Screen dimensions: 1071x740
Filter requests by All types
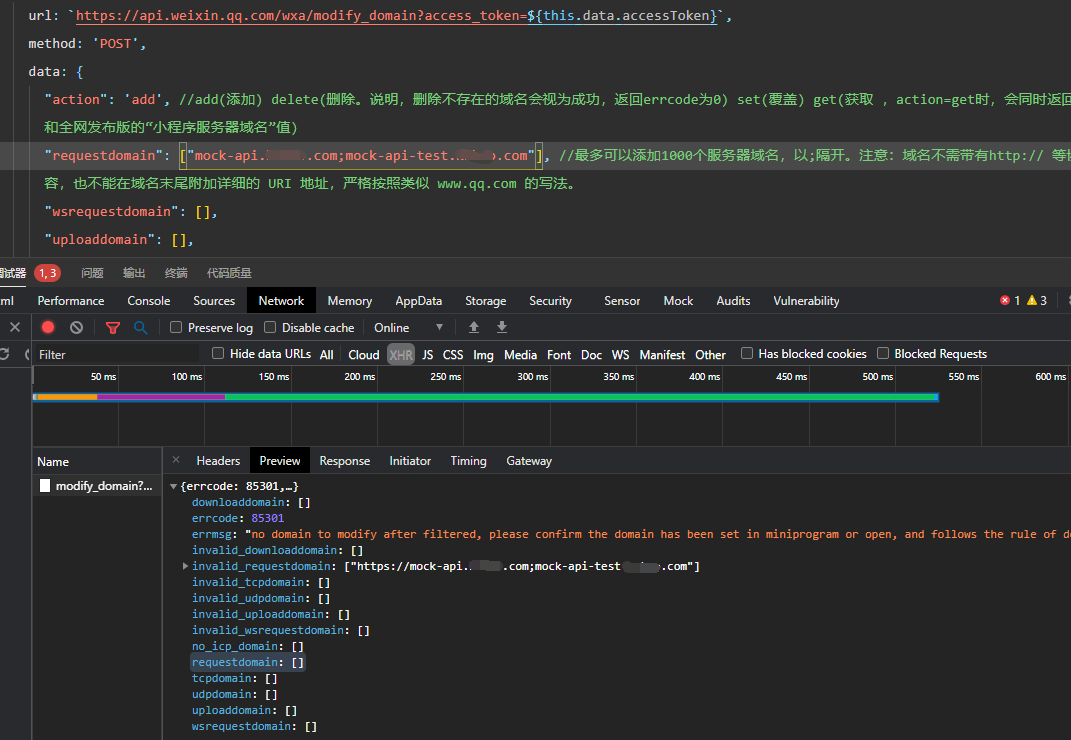coord(326,355)
